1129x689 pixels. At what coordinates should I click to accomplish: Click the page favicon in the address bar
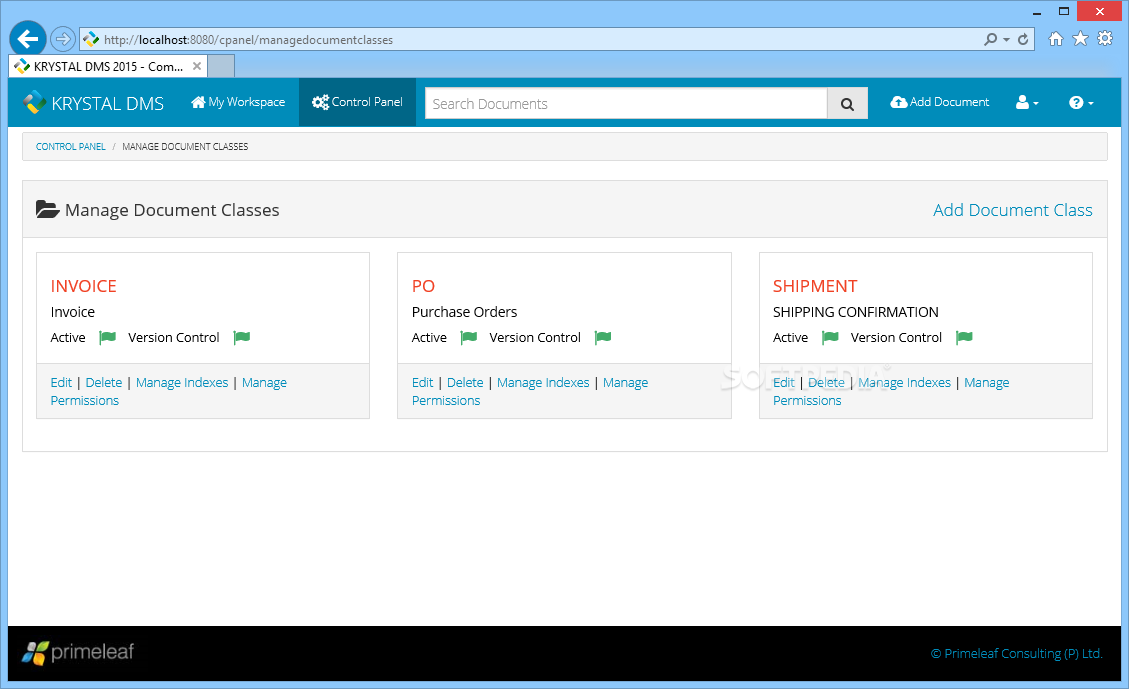click(x=91, y=40)
